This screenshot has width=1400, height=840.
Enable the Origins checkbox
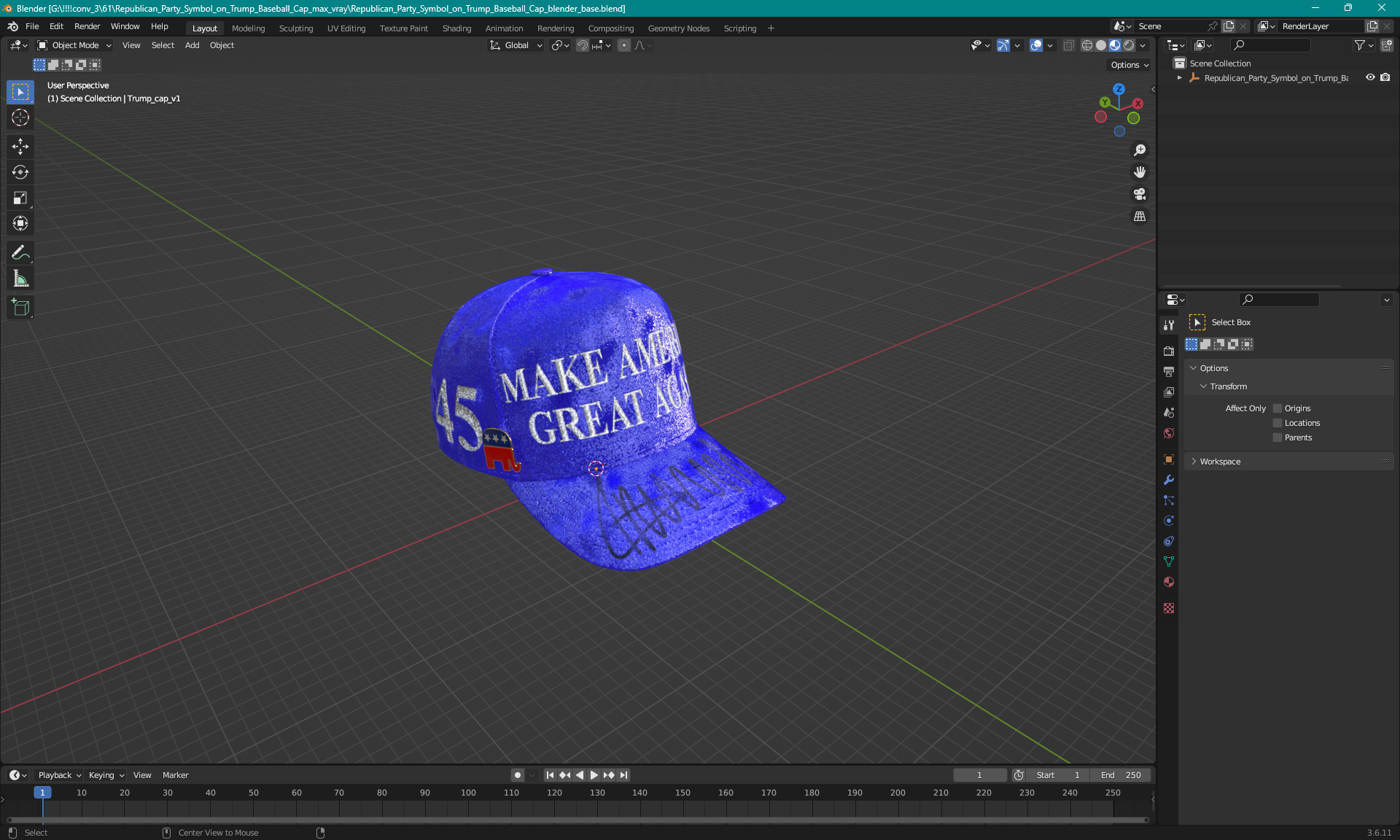click(x=1277, y=408)
